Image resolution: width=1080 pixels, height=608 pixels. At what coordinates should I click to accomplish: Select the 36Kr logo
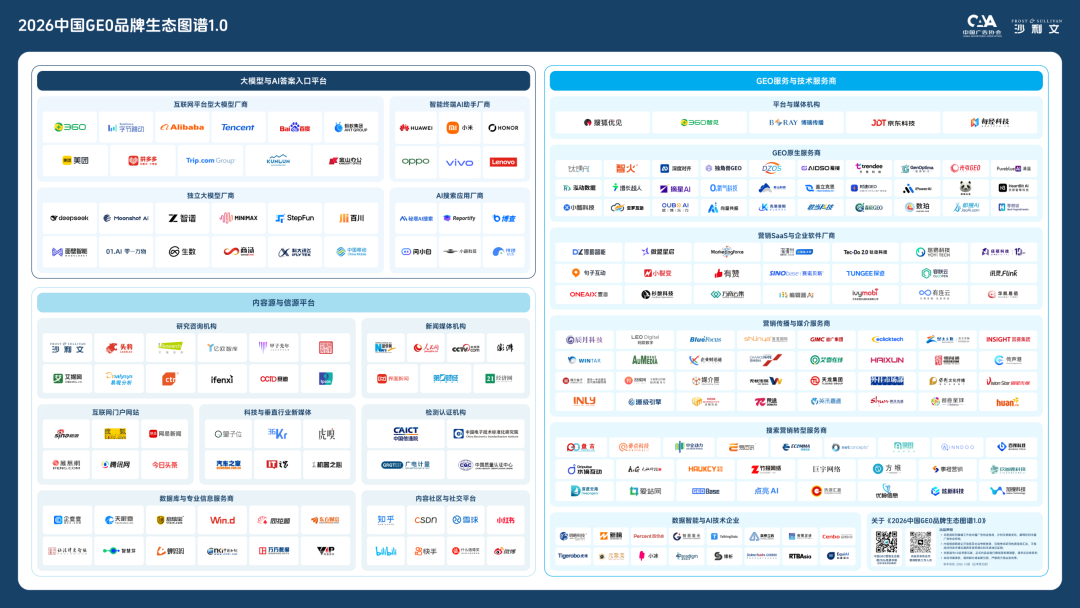(277, 434)
